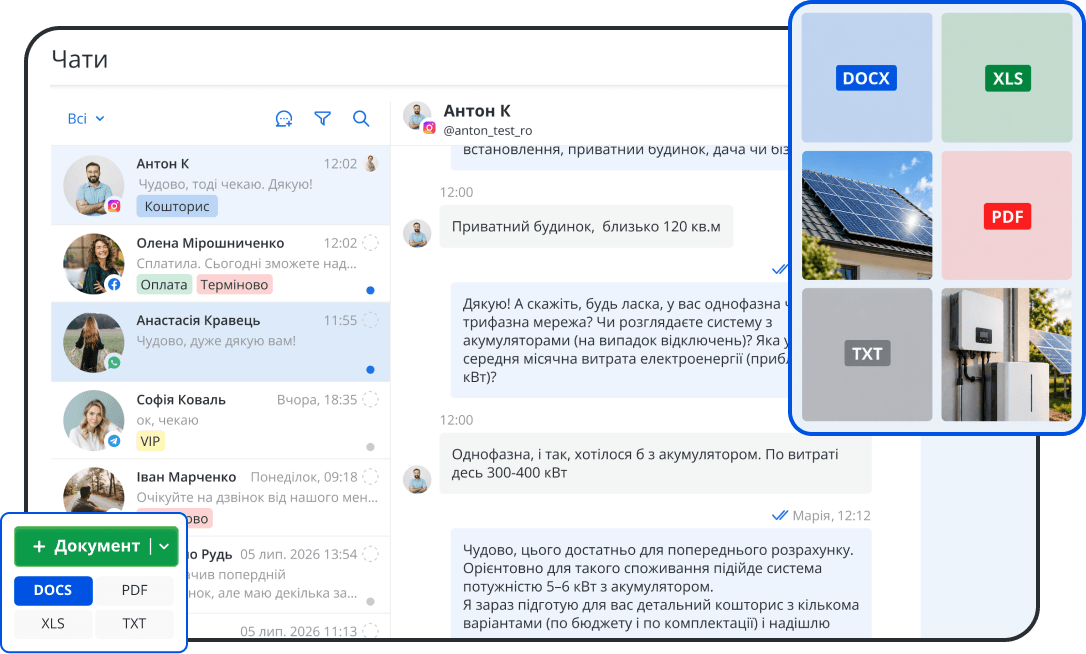Open the Анастасія Кравець chat row

coord(220,342)
